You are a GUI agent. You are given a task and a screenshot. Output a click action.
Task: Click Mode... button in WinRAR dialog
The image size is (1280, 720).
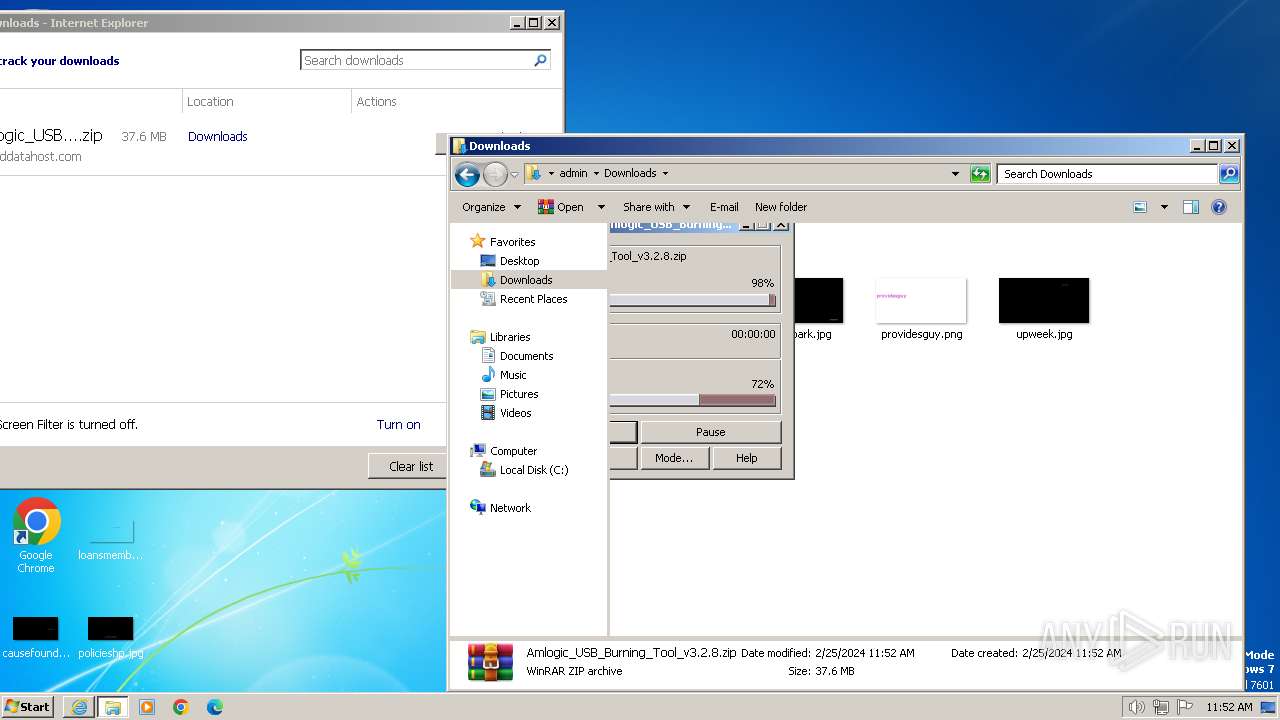[673, 458]
